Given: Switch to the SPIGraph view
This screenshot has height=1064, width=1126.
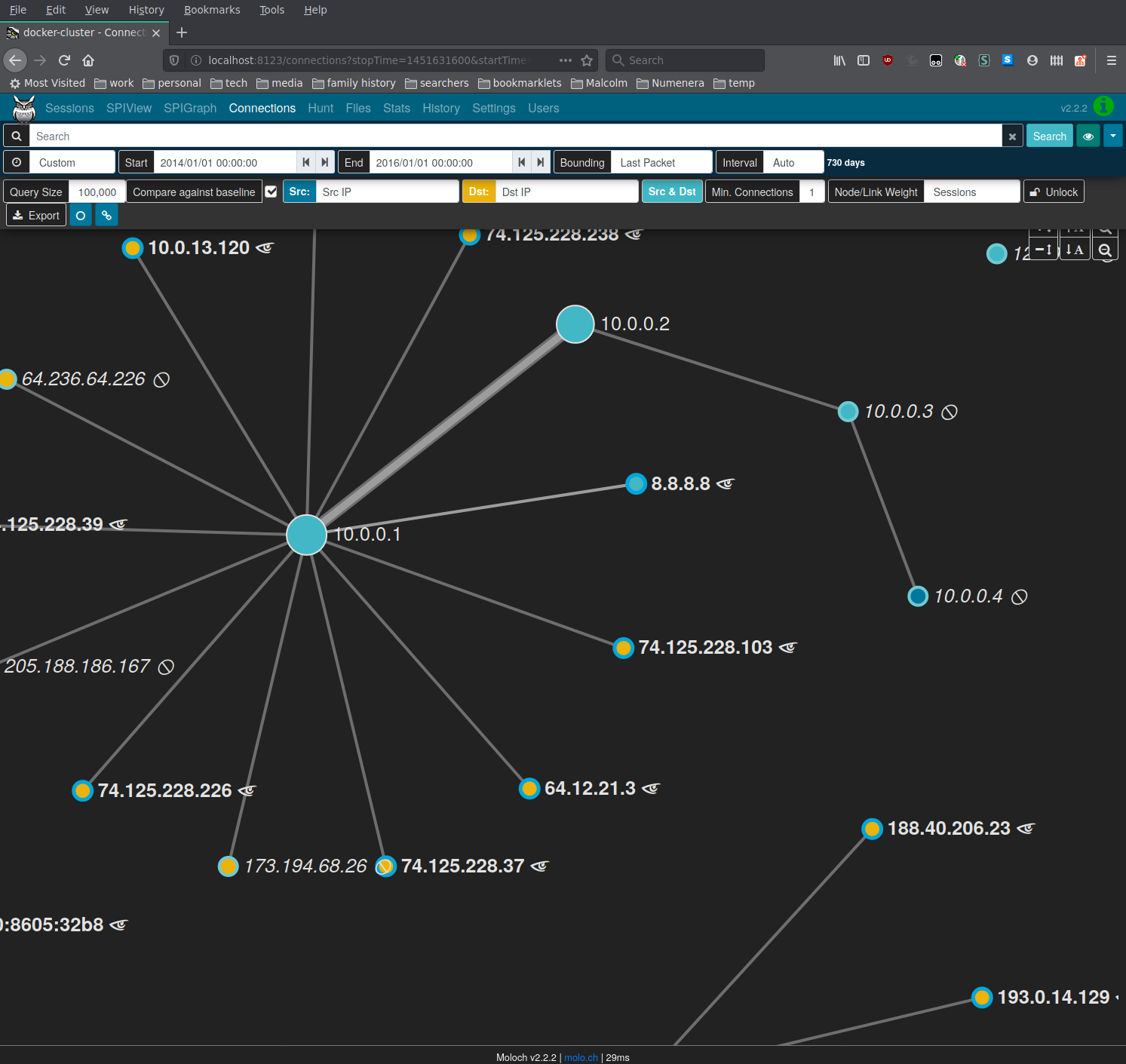Looking at the screenshot, I should 190,108.
